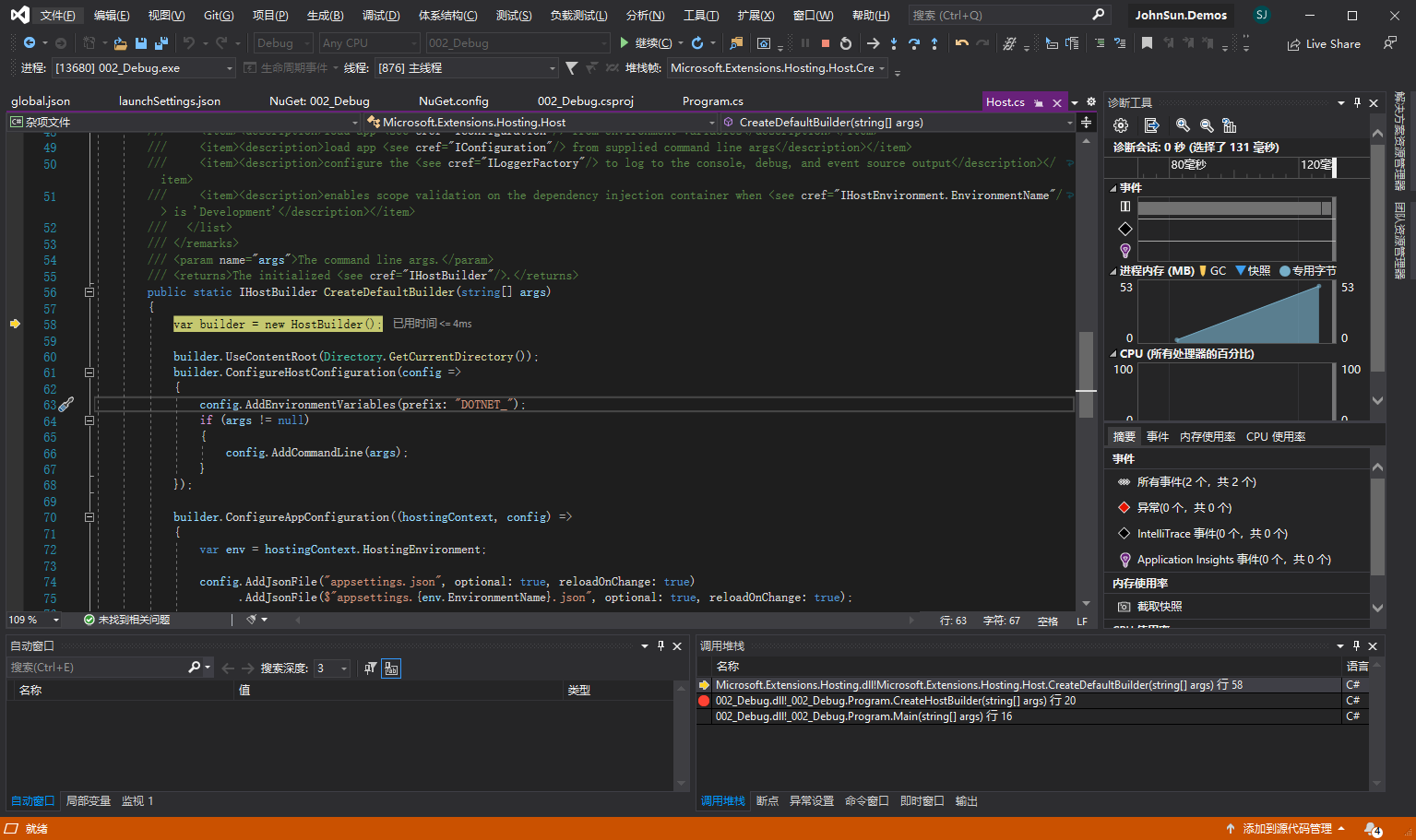The height and width of the screenshot is (840, 1416).
Task: Open the Debug configuration dropdown
Action: point(282,43)
